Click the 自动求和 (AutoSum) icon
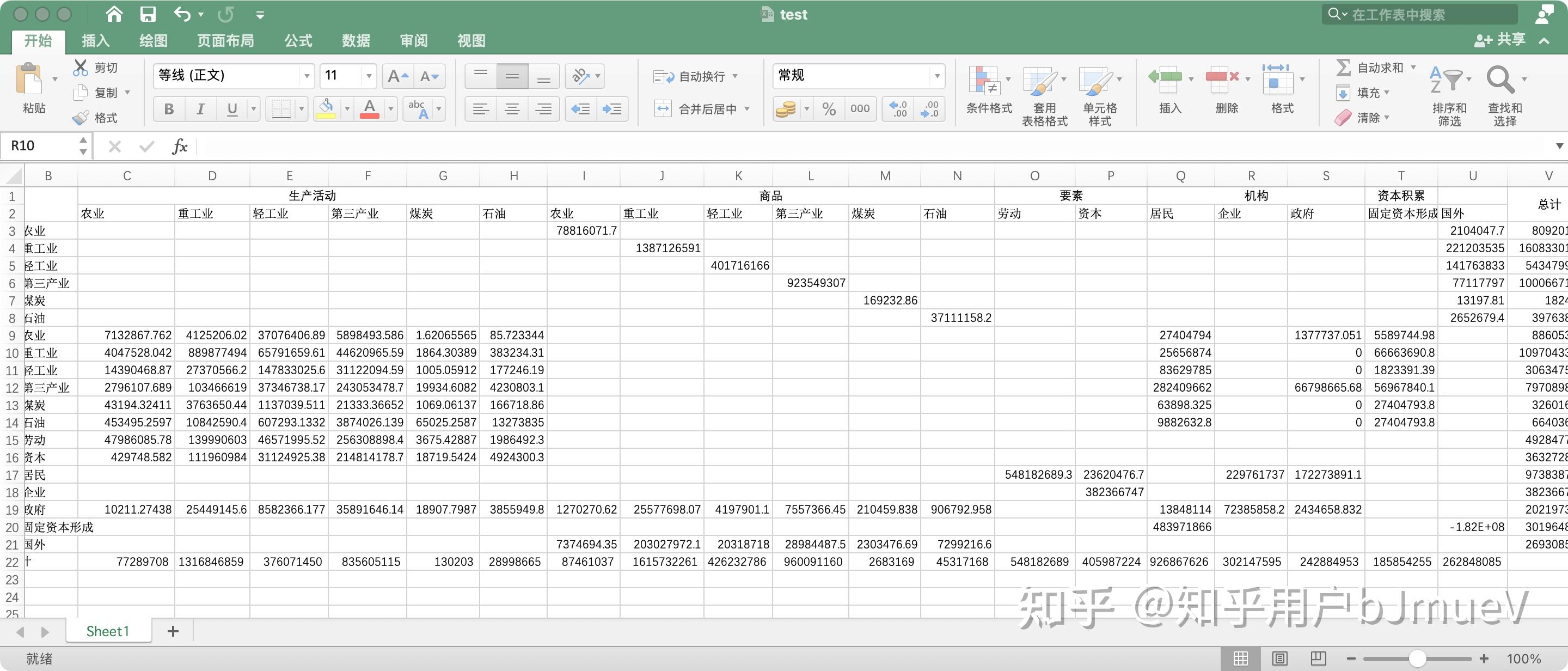This screenshot has width=1568, height=671. (x=1345, y=67)
